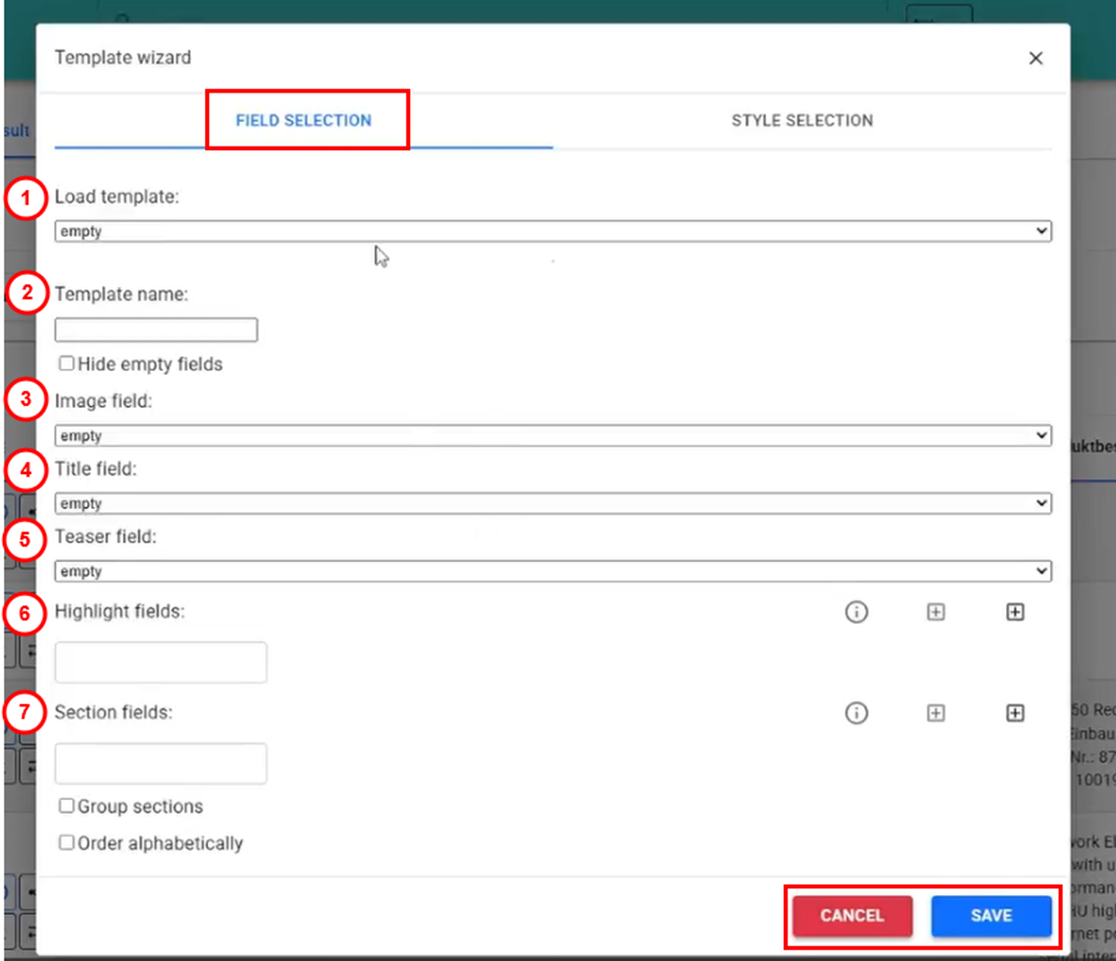Open the Title field dropdown

[x=552, y=504]
